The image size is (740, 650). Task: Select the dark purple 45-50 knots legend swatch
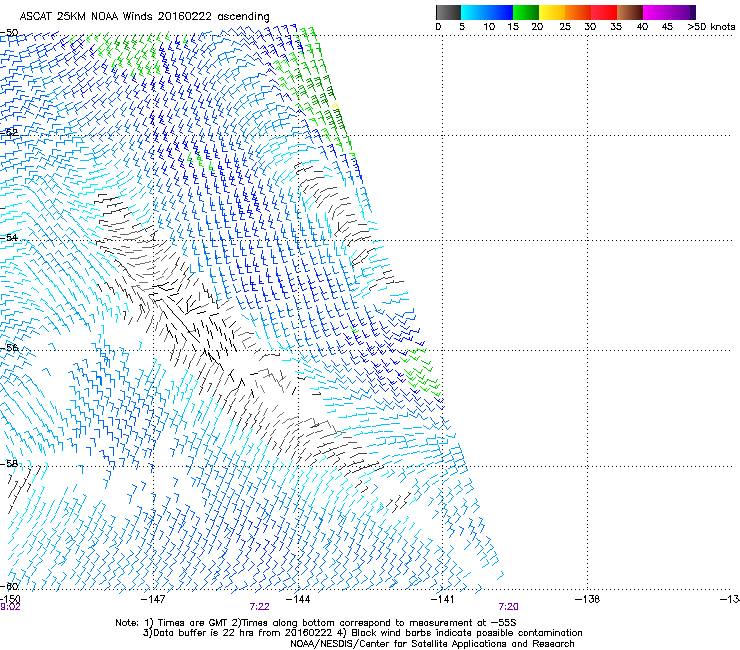pos(682,12)
